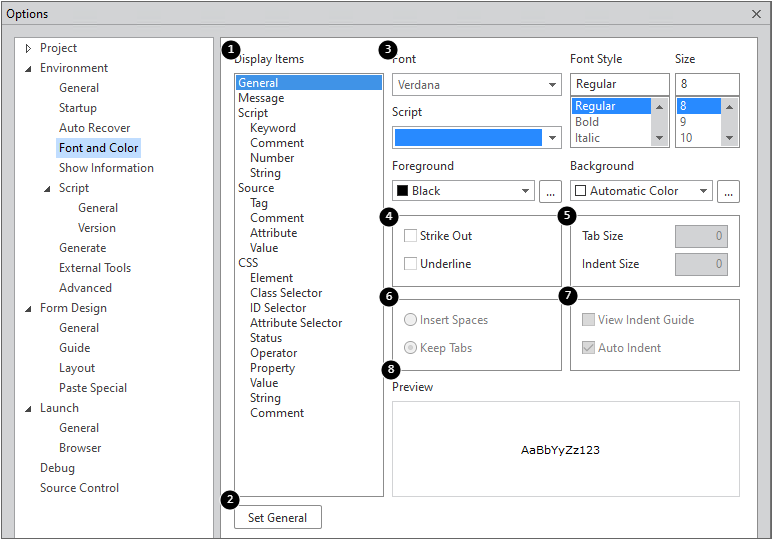772x539 pixels.
Task: Click the blue Script selection combo box
Action: 476,138
